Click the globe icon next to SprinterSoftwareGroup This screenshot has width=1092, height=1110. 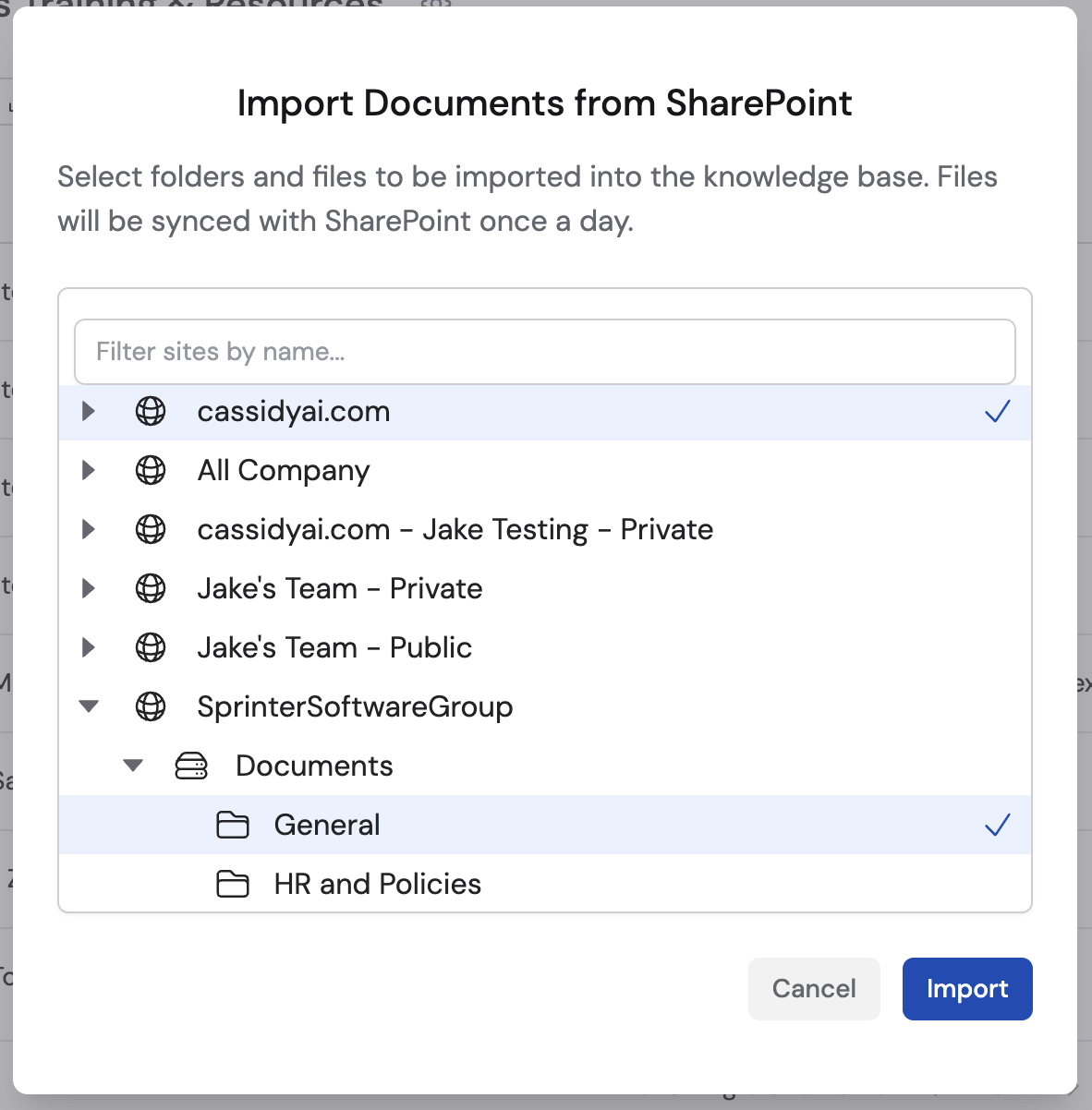(151, 706)
